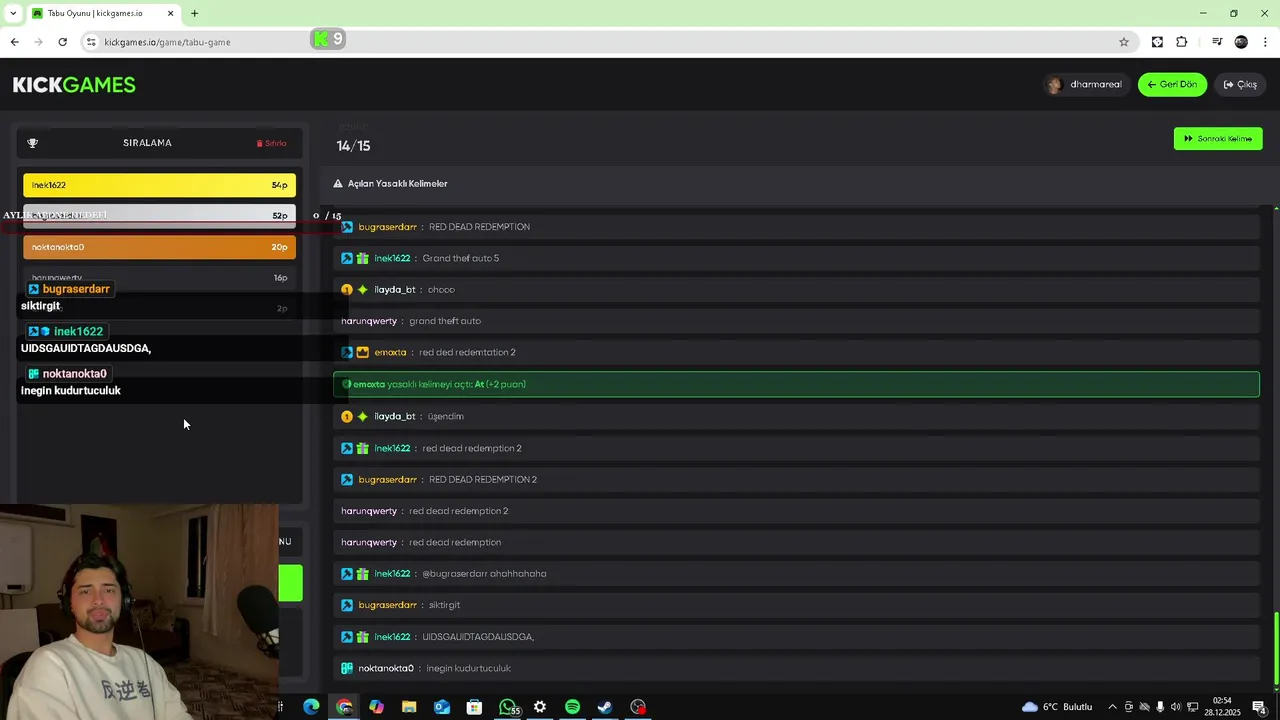
Task: Select the silver second-place ranking row 52p
Action: pos(160,216)
